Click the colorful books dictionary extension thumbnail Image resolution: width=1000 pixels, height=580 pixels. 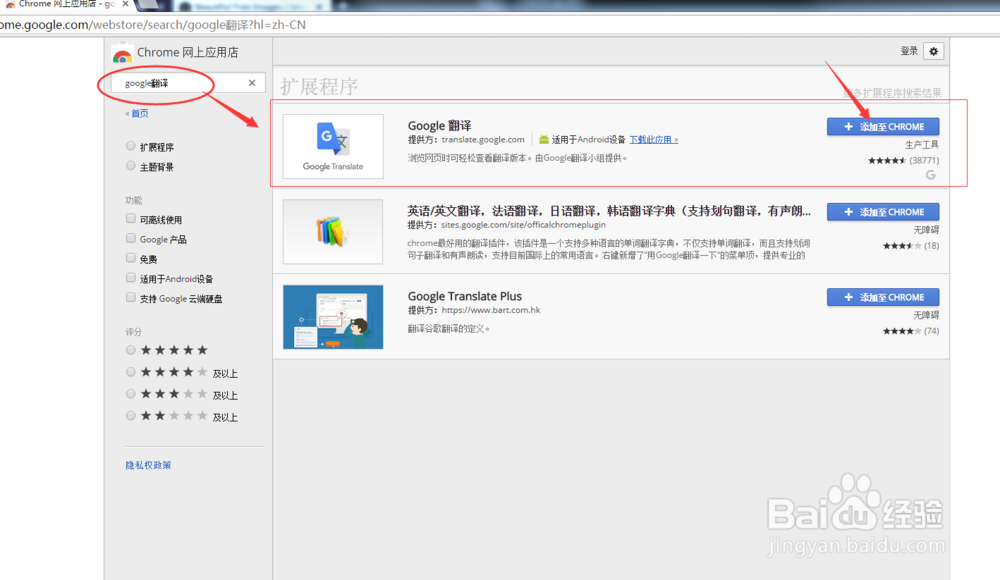point(333,232)
